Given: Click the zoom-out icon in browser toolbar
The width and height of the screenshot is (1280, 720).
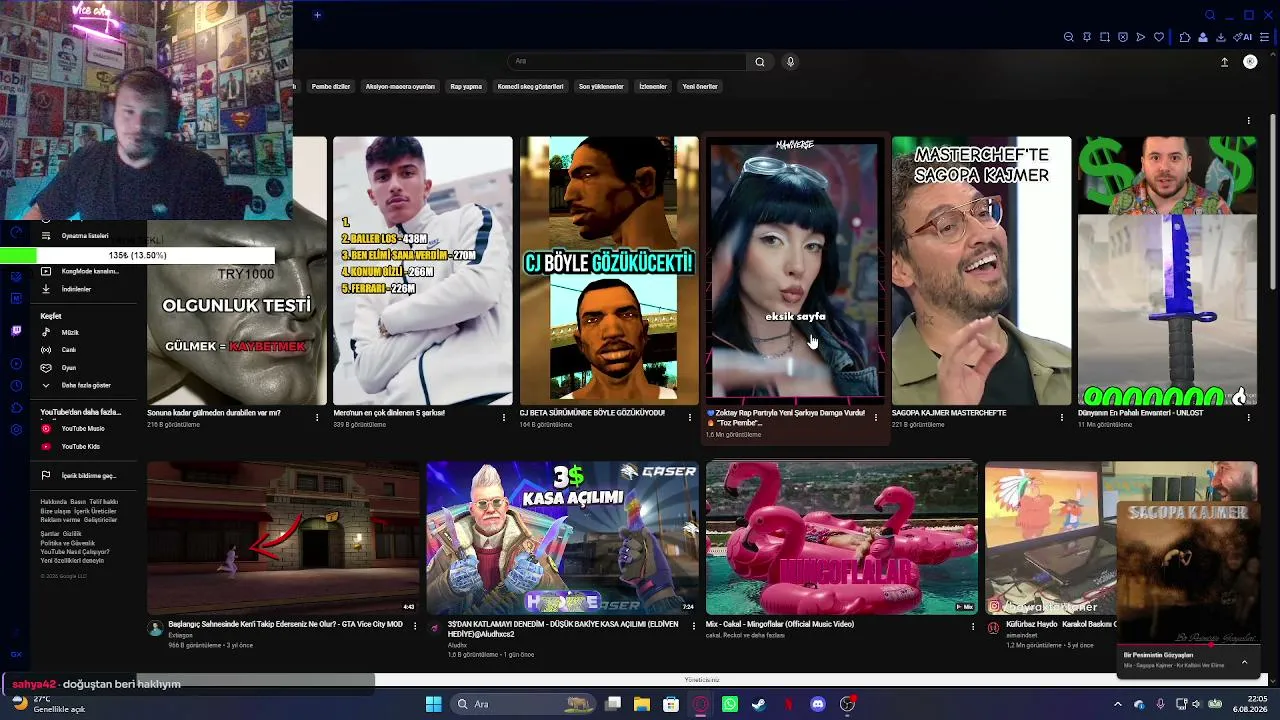Looking at the screenshot, I should pos(1069,37).
